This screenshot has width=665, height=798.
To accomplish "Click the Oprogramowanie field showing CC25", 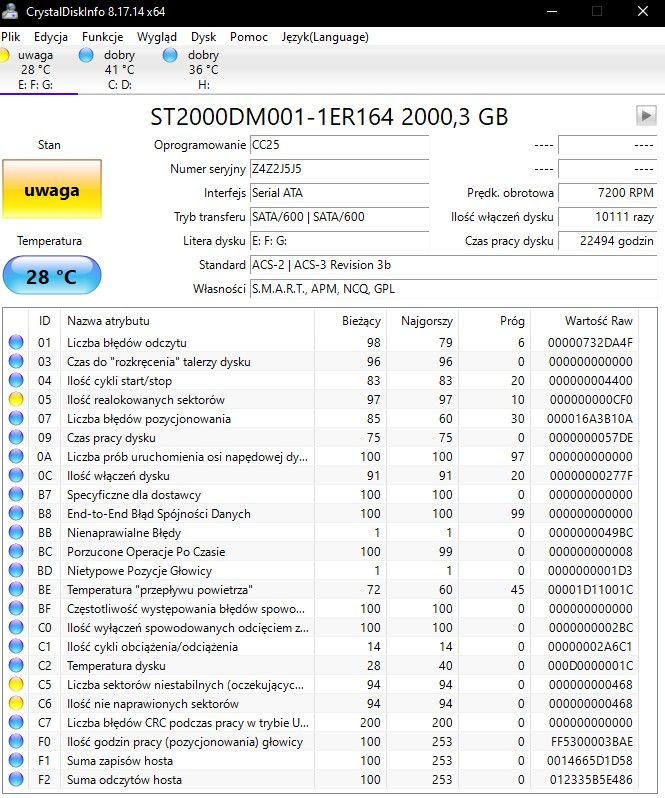I will tap(339, 145).
